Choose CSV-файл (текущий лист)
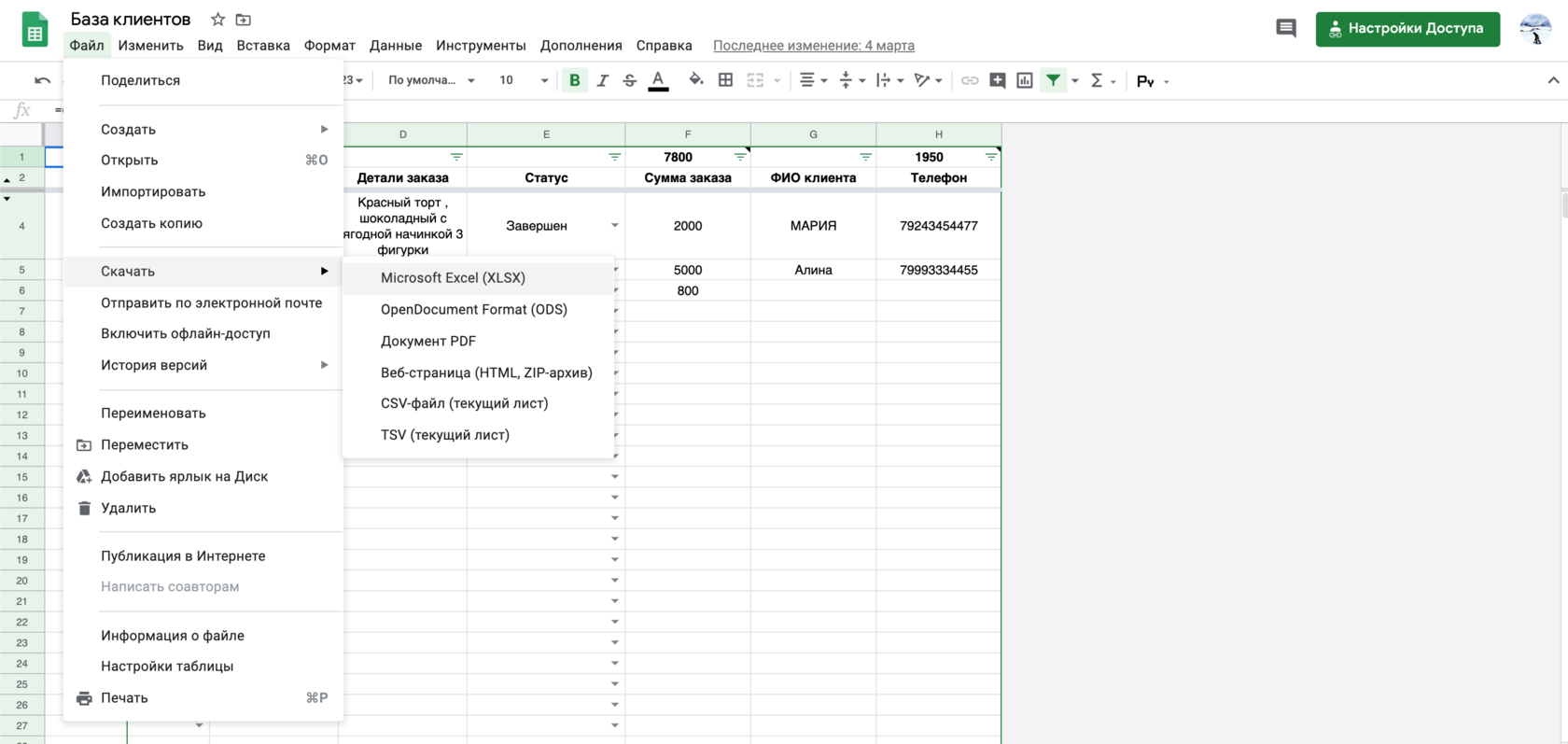Screen dimensions: 1568x744 coord(479,403)
